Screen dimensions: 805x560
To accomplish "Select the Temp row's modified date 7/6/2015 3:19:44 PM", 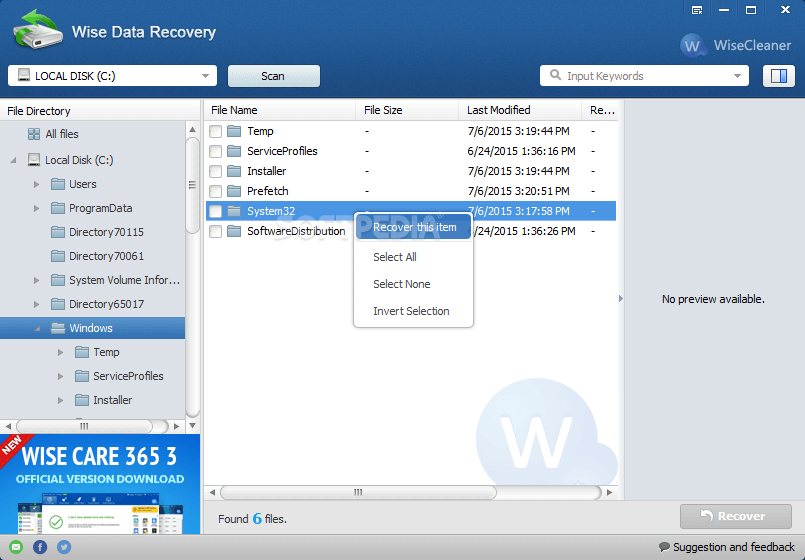I will (518, 131).
